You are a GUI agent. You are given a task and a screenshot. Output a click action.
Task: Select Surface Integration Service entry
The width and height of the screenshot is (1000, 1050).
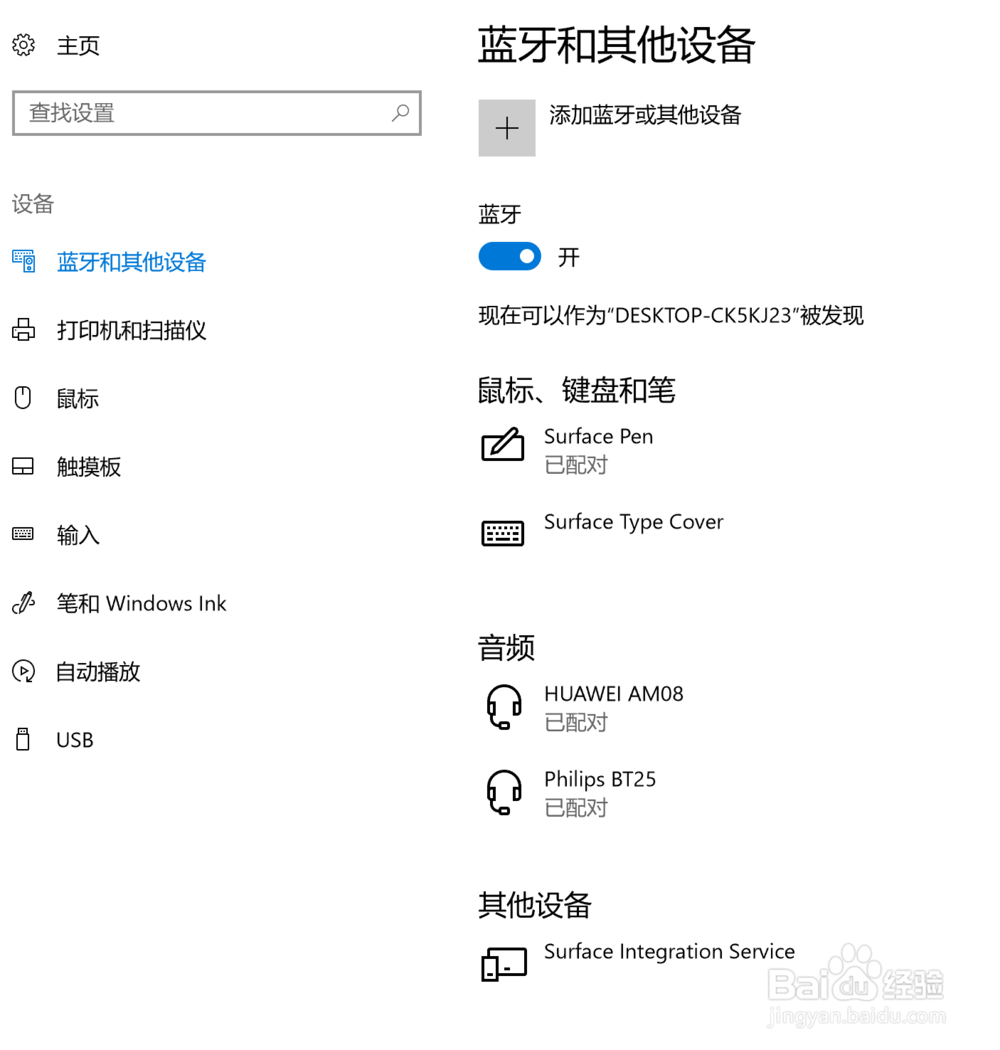670,952
